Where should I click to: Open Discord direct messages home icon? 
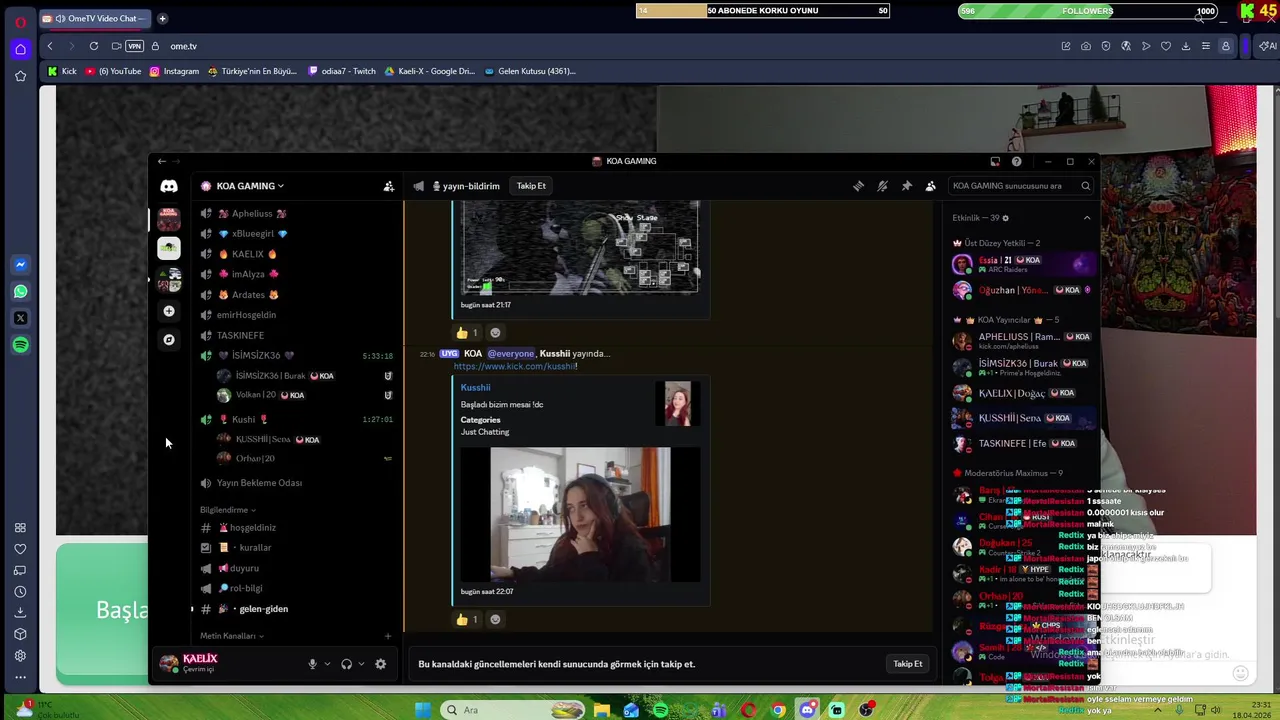169,186
